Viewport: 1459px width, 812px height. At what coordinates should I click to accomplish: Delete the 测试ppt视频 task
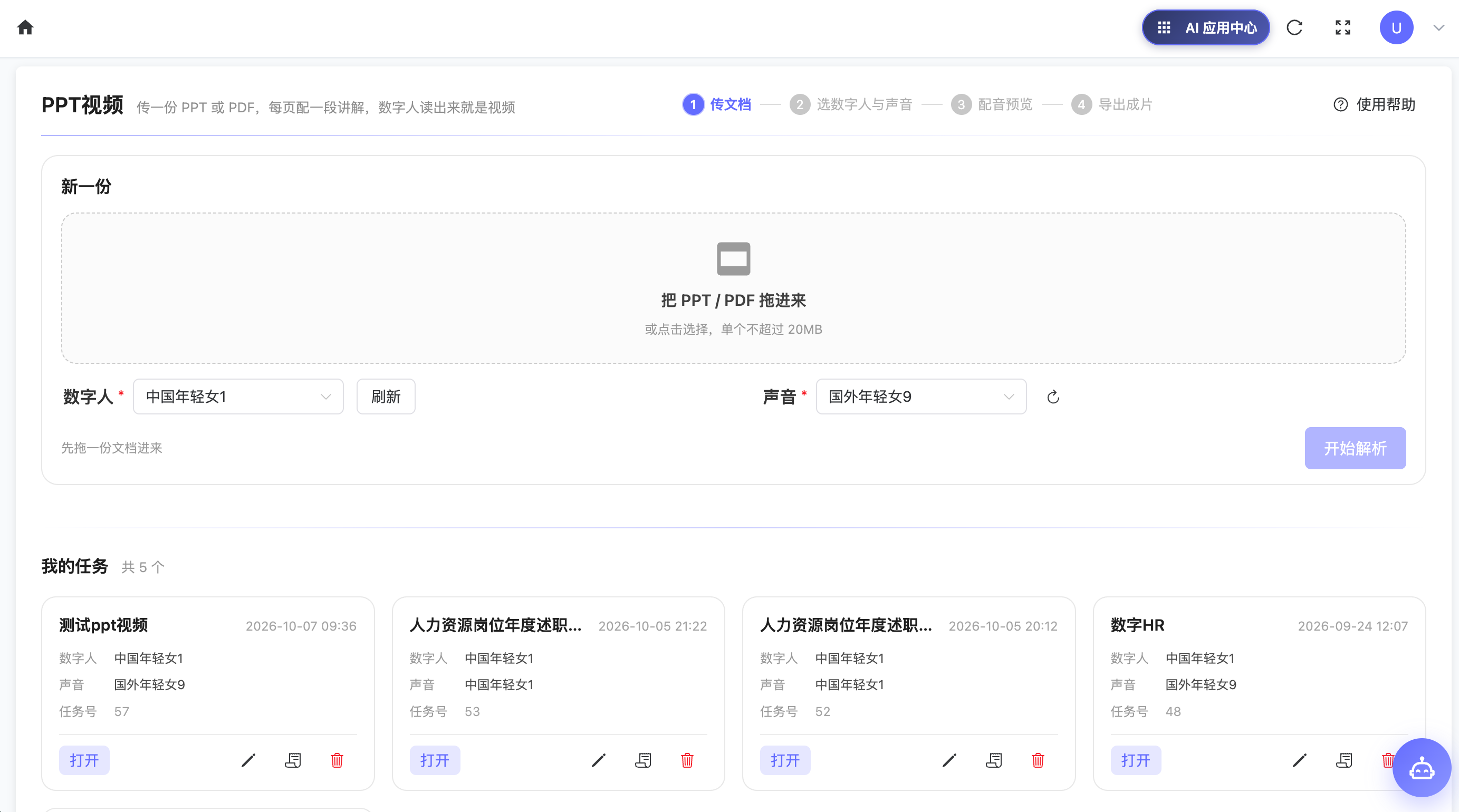(x=337, y=760)
